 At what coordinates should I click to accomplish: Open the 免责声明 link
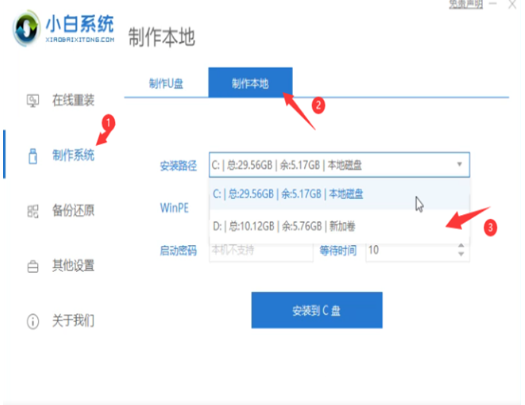[466, 4]
